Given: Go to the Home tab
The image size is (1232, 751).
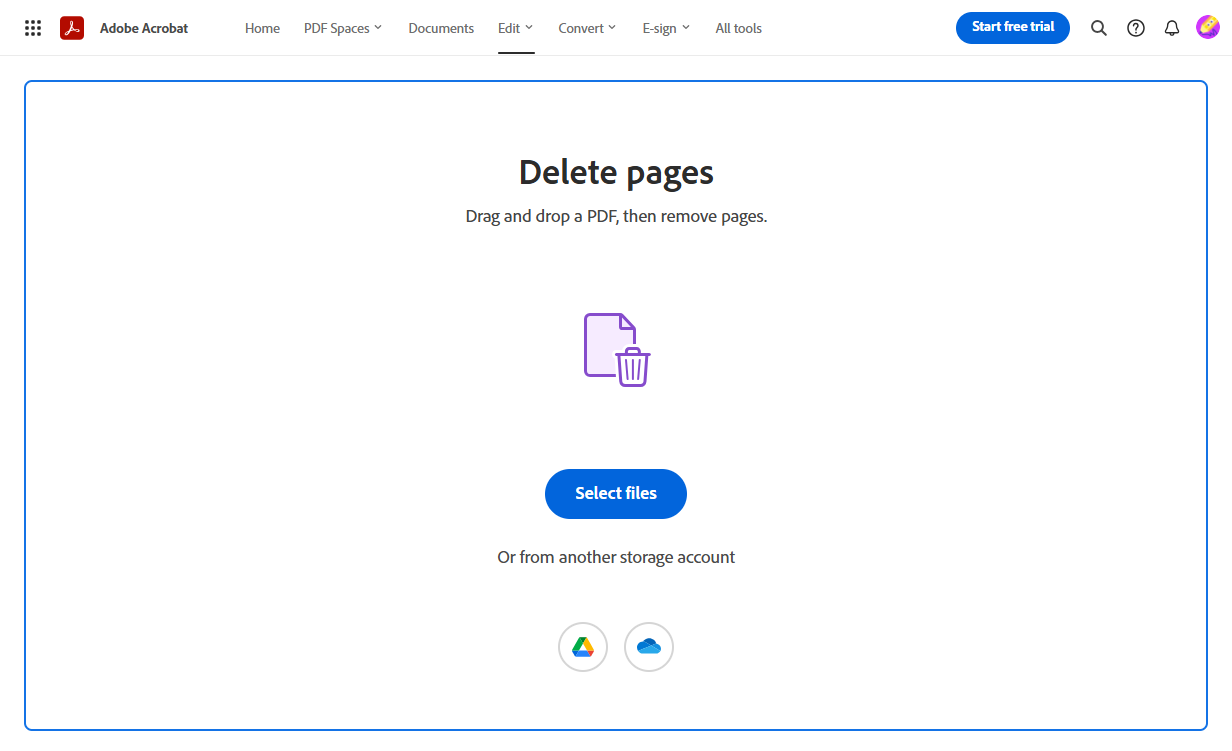Looking at the screenshot, I should tap(262, 28).
